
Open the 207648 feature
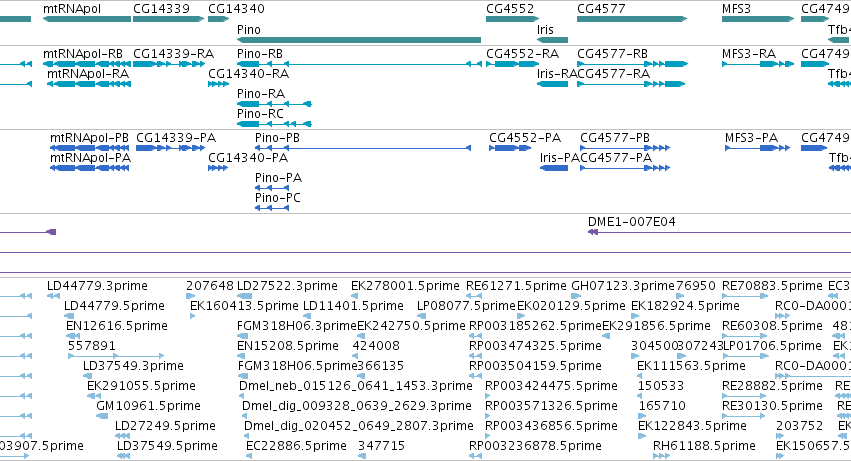(x=209, y=286)
